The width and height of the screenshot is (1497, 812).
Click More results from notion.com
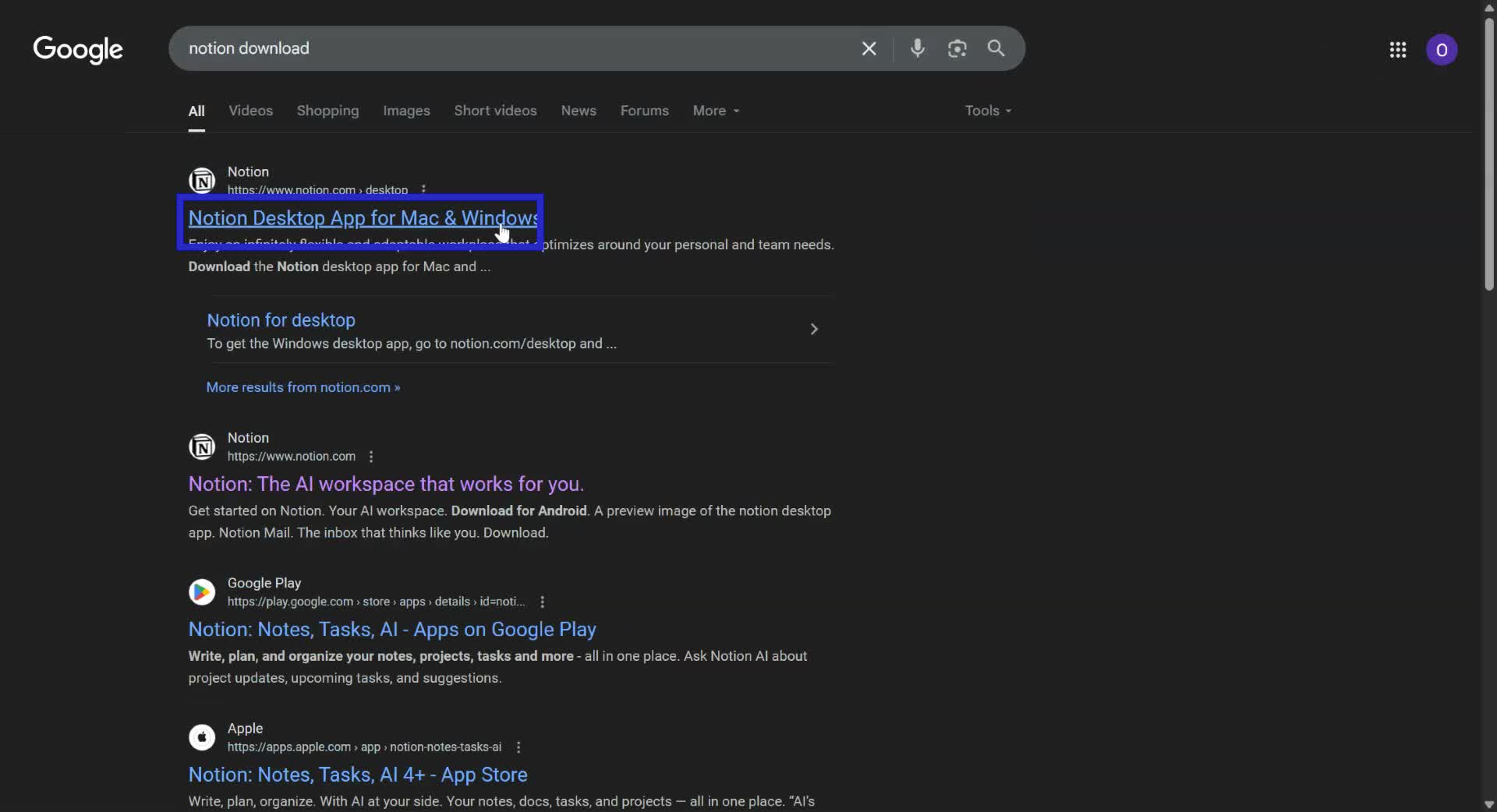click(x=303, y=387)
